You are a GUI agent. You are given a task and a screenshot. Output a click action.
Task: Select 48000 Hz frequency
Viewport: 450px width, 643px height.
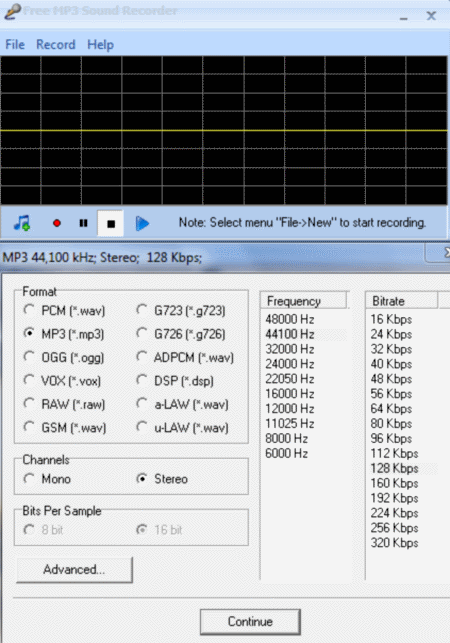[290, 319]
